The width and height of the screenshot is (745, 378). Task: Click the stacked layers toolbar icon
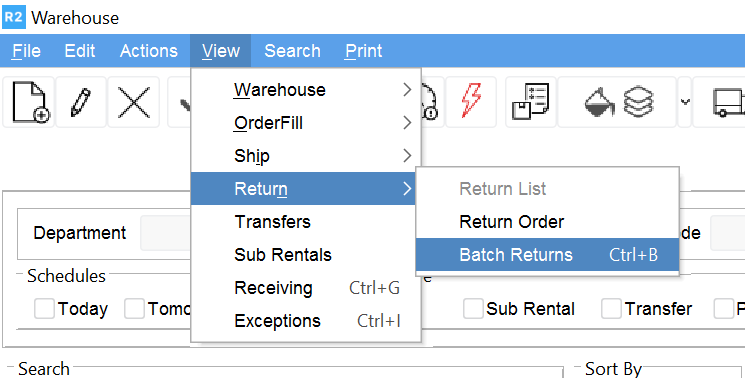click(x=638, y=102)
